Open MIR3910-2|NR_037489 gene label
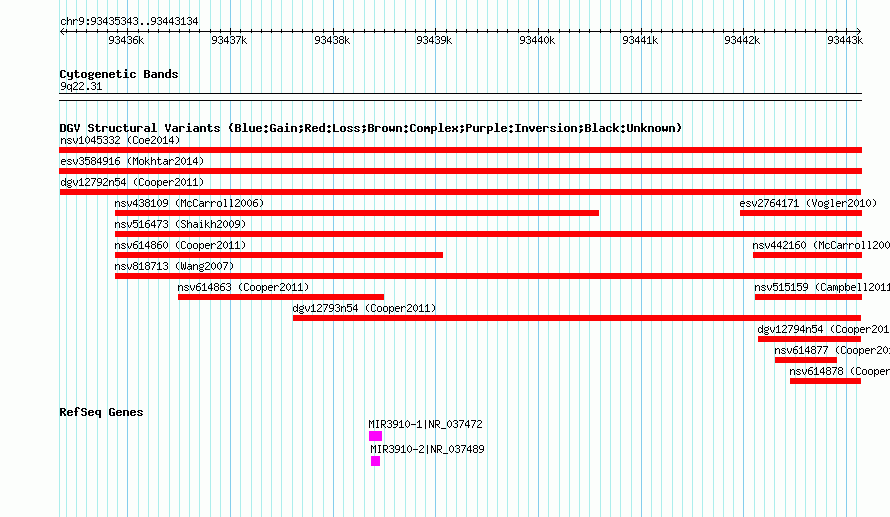This screenshot has width=890, height=517. [427, 449]
